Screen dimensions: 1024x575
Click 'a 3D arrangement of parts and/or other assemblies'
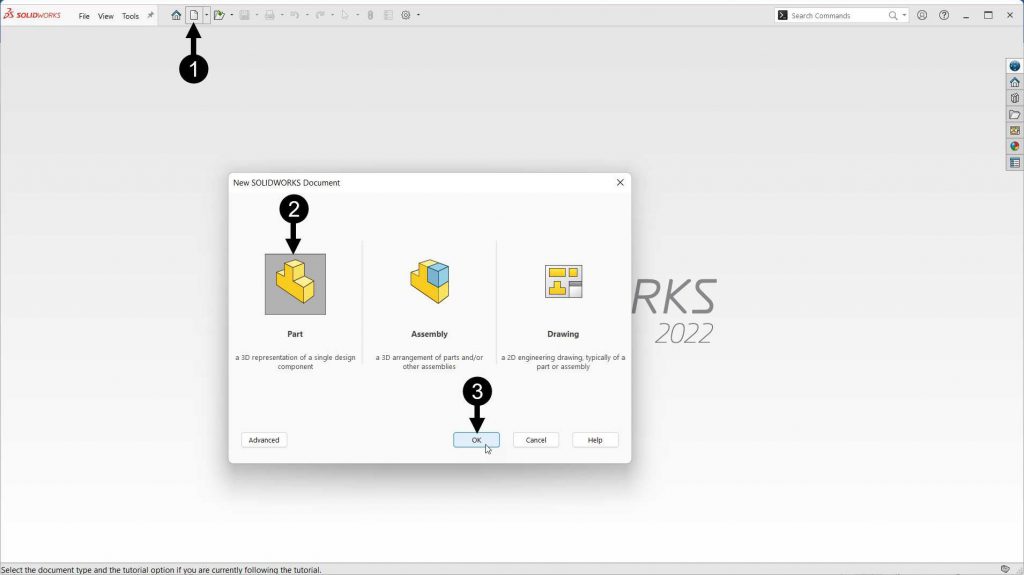tap(429, 362)
